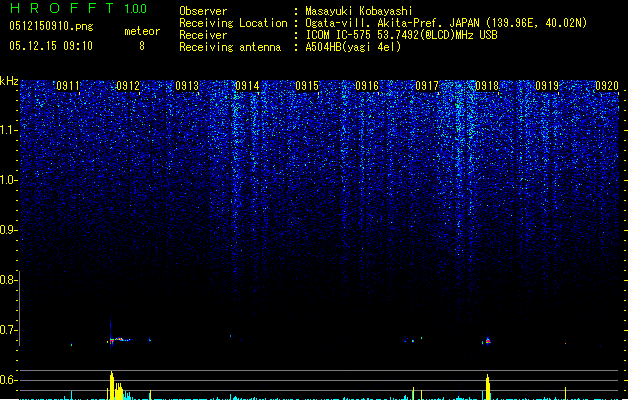Click the 0916 time marker

(367, 86)
